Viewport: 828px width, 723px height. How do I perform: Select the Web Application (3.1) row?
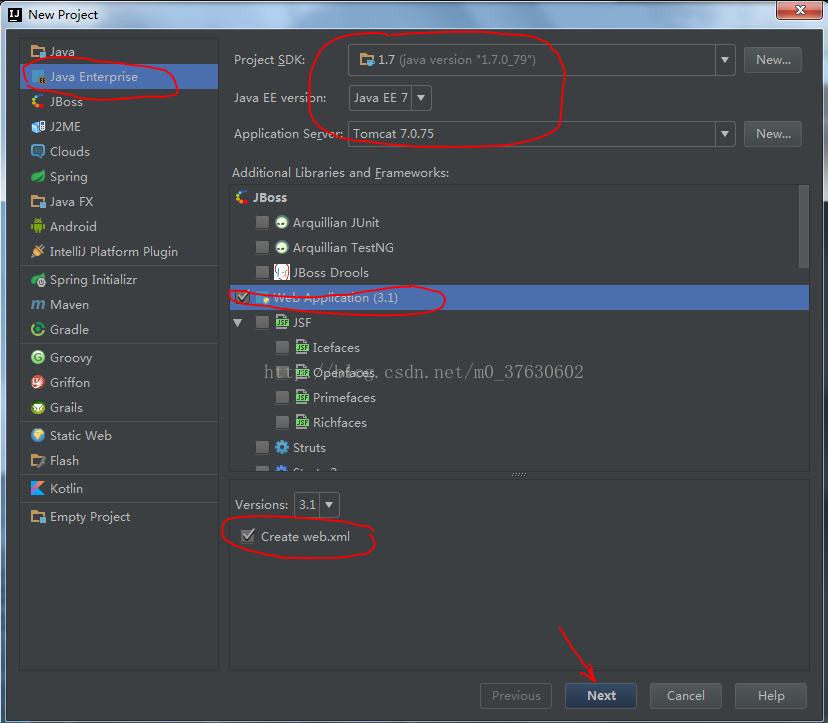coord(519,297)
